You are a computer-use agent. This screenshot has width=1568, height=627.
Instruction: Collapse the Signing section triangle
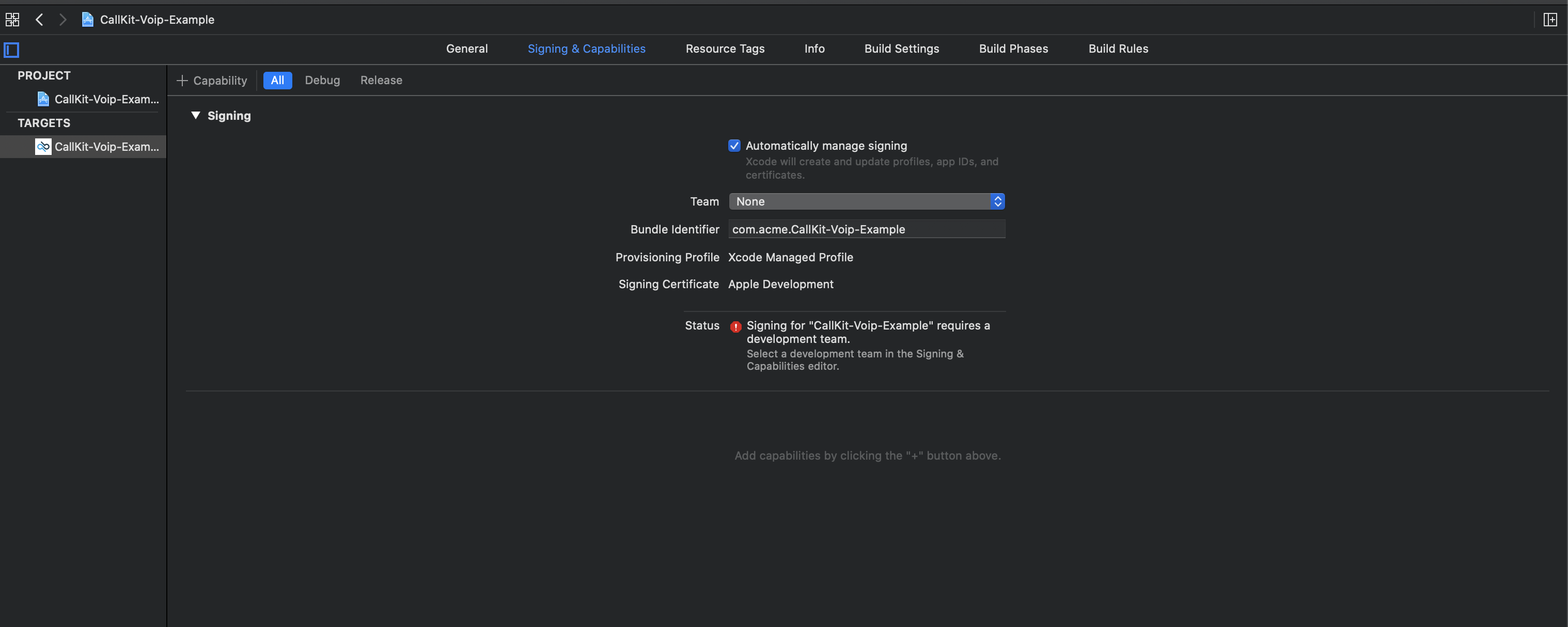(195, 115)
